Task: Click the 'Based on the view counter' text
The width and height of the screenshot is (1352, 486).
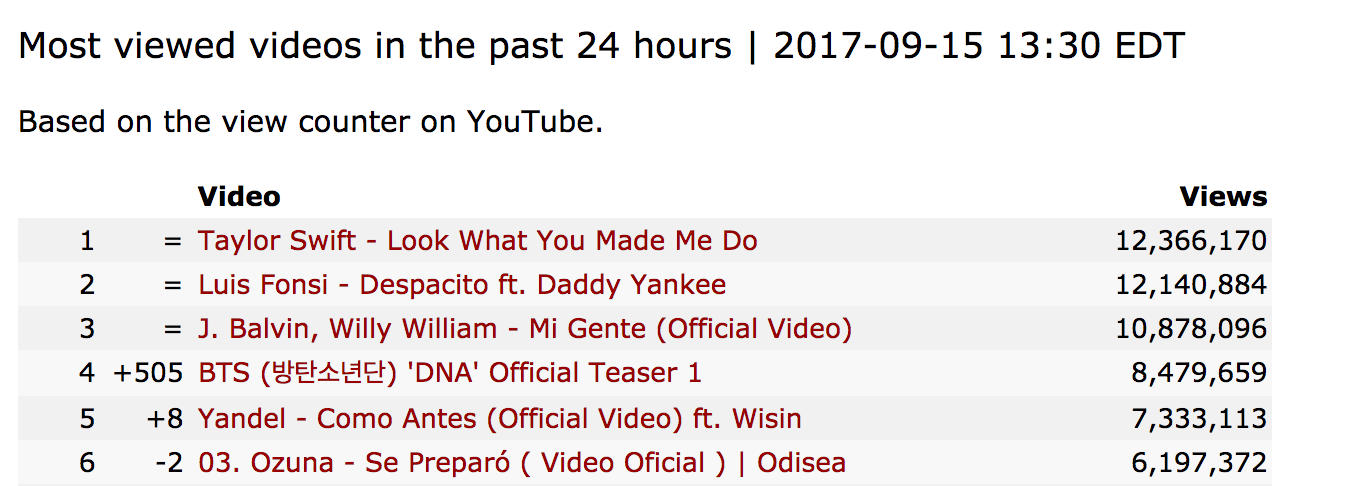Action: click(310, 122)
